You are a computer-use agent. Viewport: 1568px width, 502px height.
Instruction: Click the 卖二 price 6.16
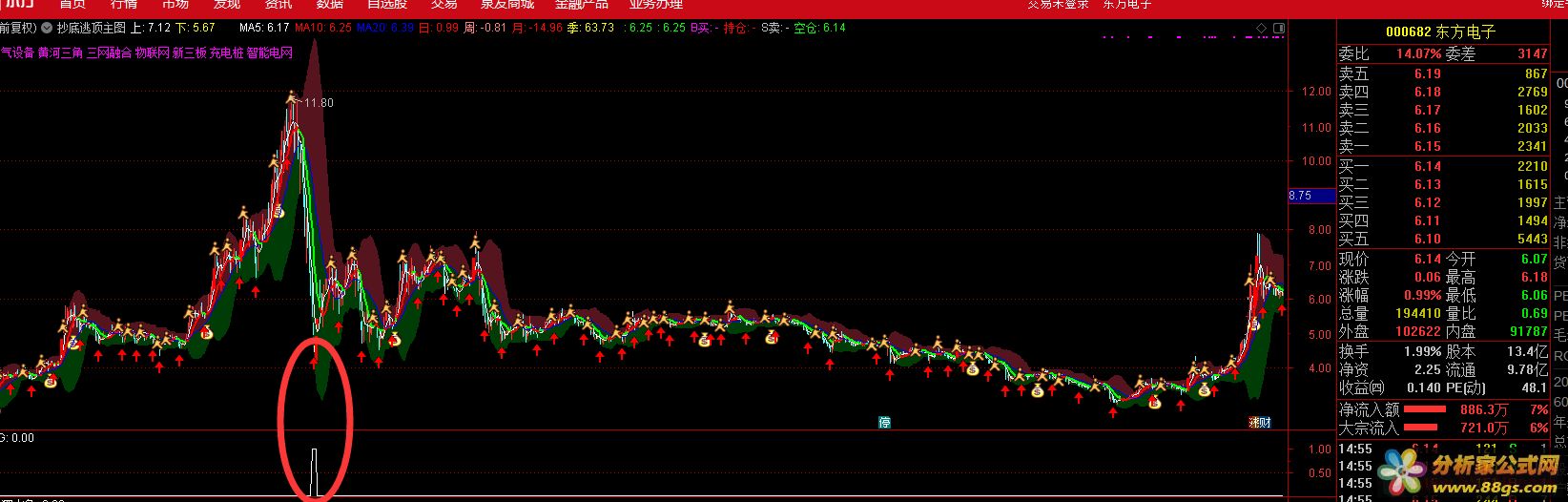[1427, 128]
